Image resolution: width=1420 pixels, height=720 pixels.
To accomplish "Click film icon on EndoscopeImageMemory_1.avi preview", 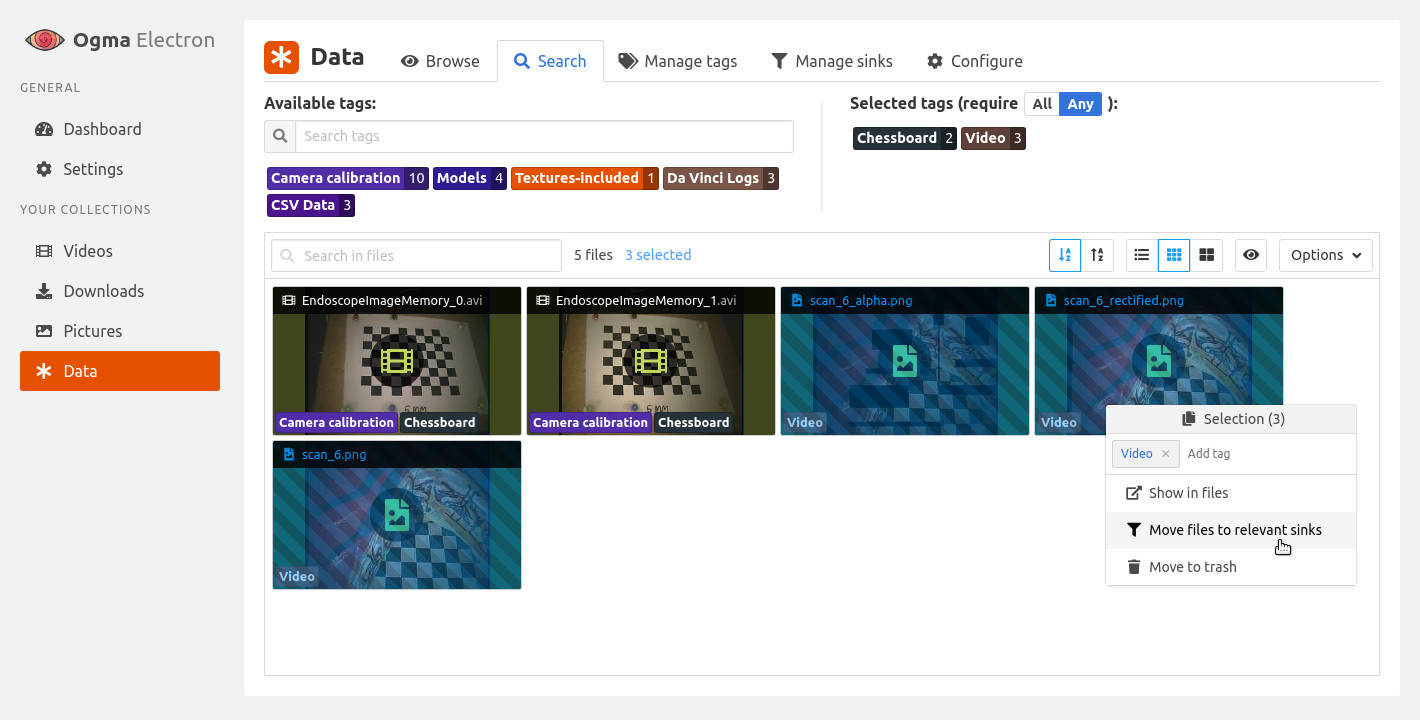I will click(651, 360).
